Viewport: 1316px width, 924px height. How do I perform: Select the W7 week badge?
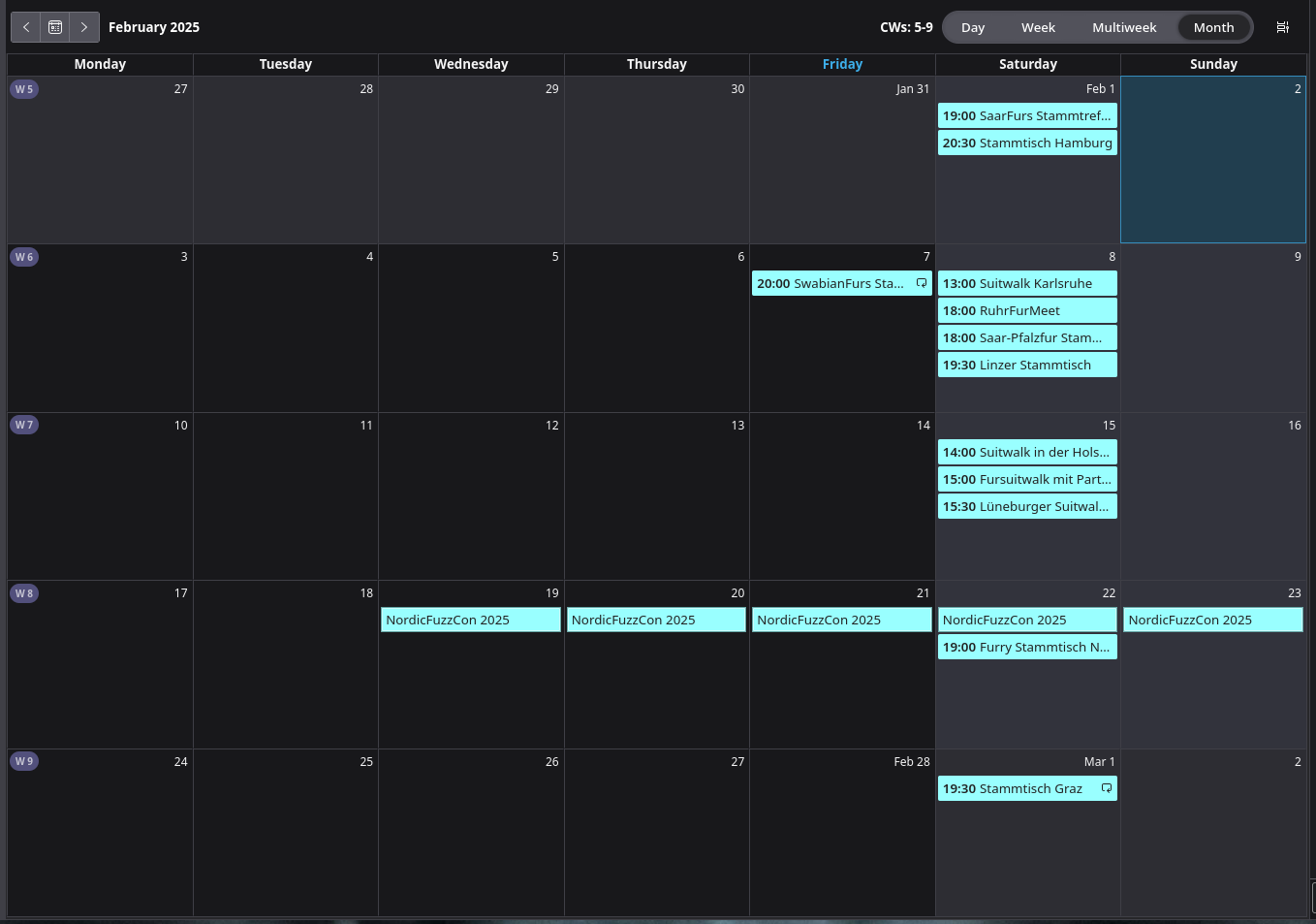click(x=24, y=425)
